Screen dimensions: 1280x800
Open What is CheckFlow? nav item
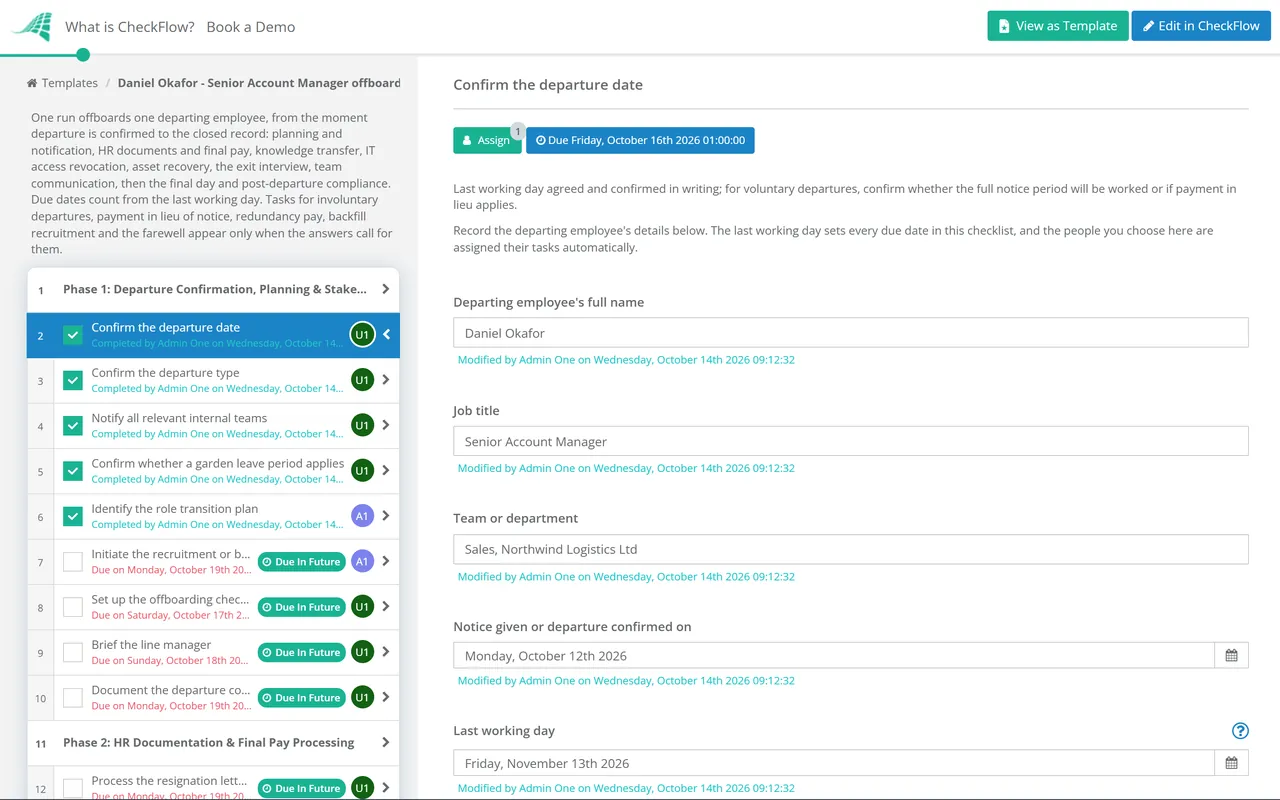(130, 27)
